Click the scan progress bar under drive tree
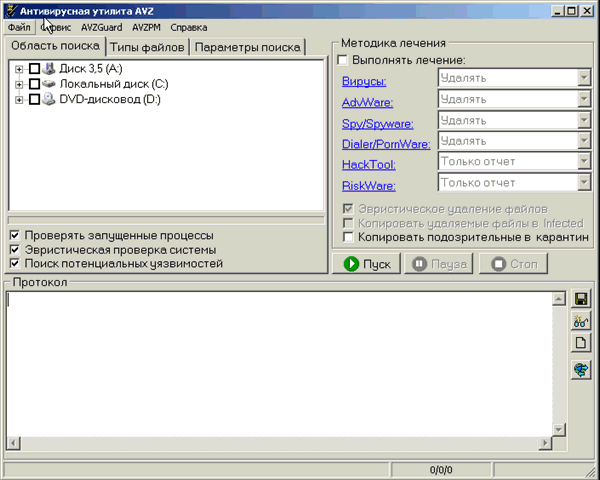The image size is (600, 480). [x=166, y=220]
